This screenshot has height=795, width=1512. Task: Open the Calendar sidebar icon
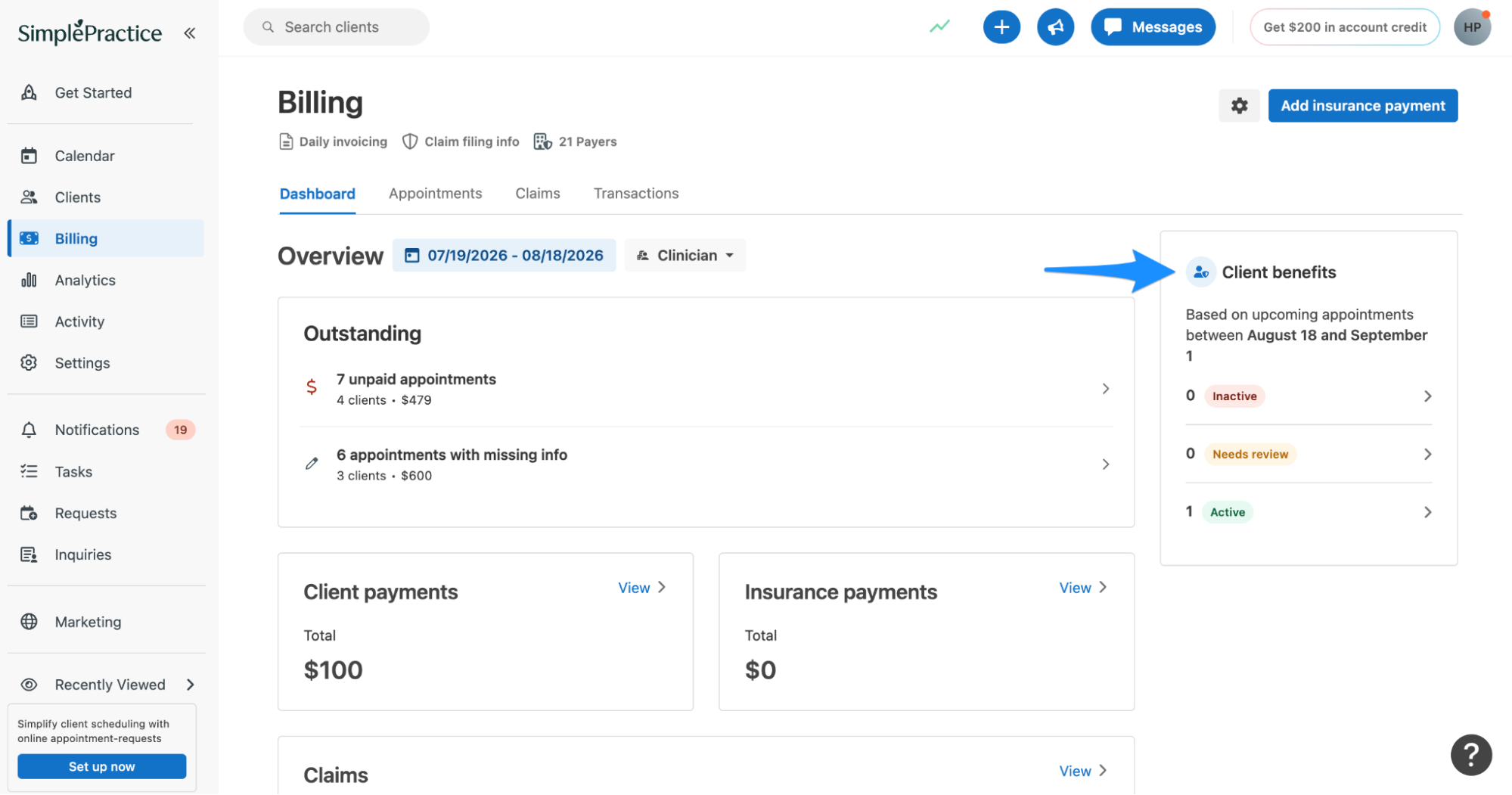click(29, 156)
